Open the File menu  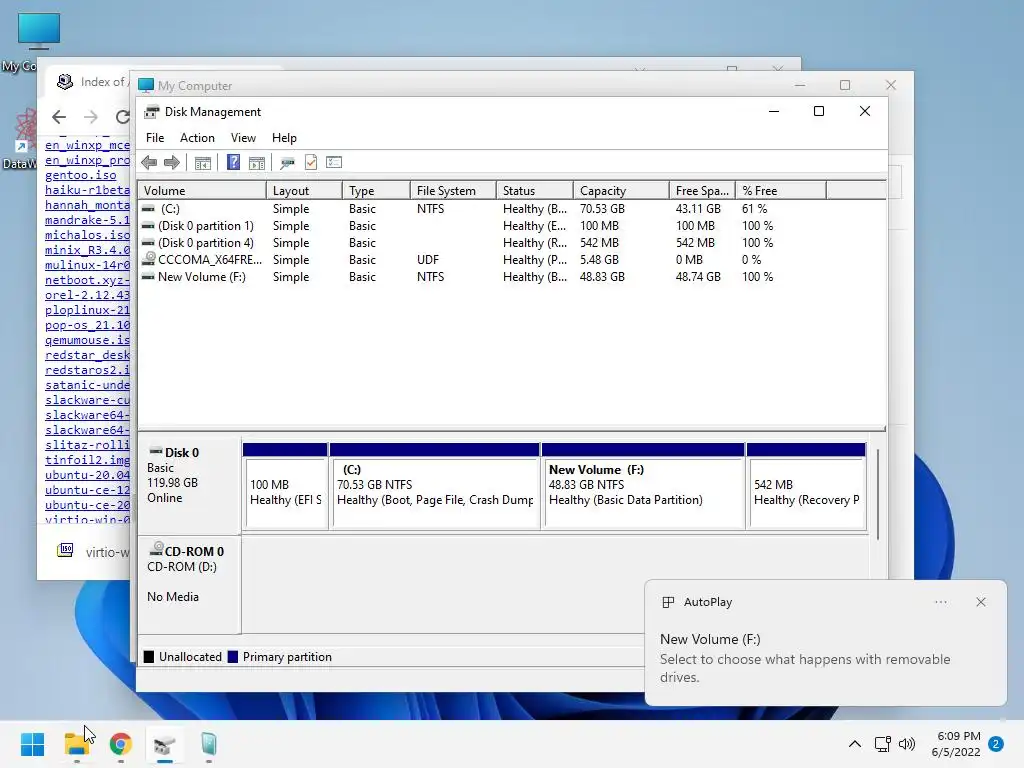click(155, 138)
